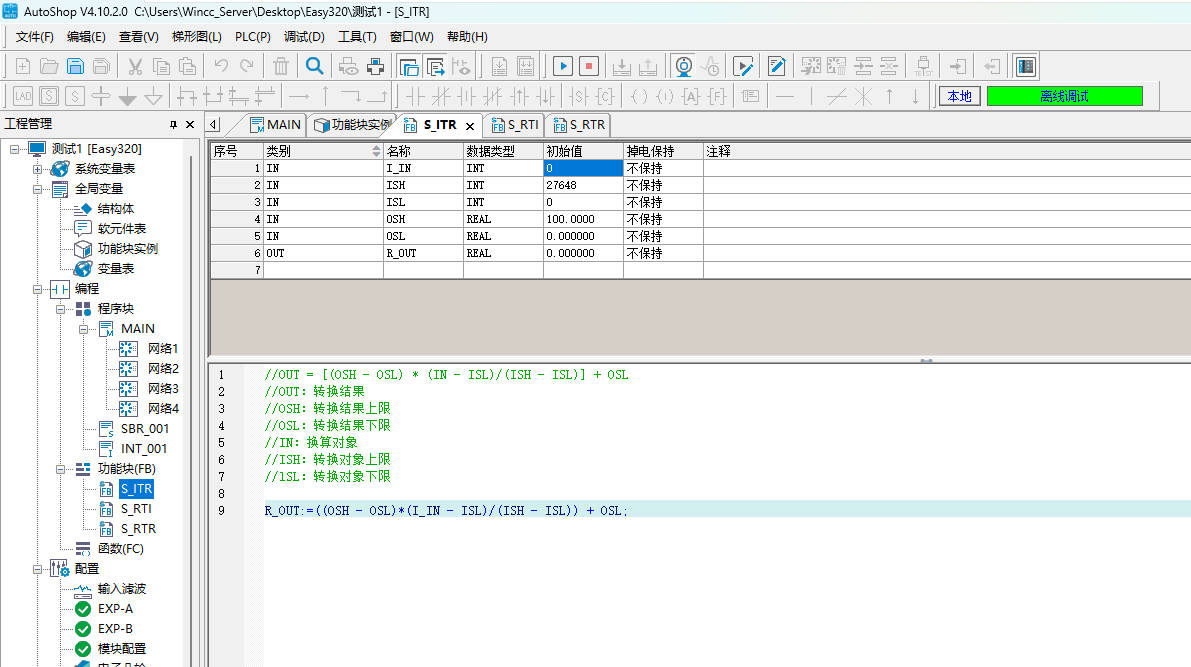Collapse the 功能块(FB) tree node

coord(61,469)
